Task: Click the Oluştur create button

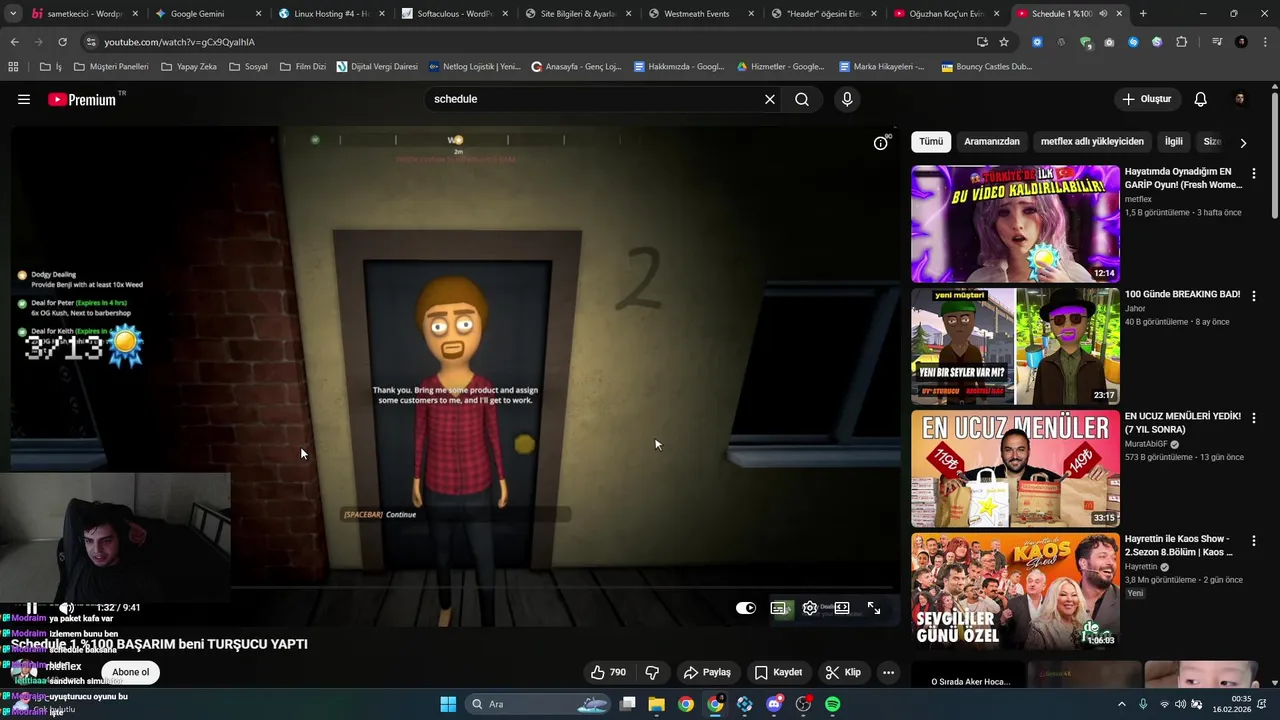Action: point(1147,99)
